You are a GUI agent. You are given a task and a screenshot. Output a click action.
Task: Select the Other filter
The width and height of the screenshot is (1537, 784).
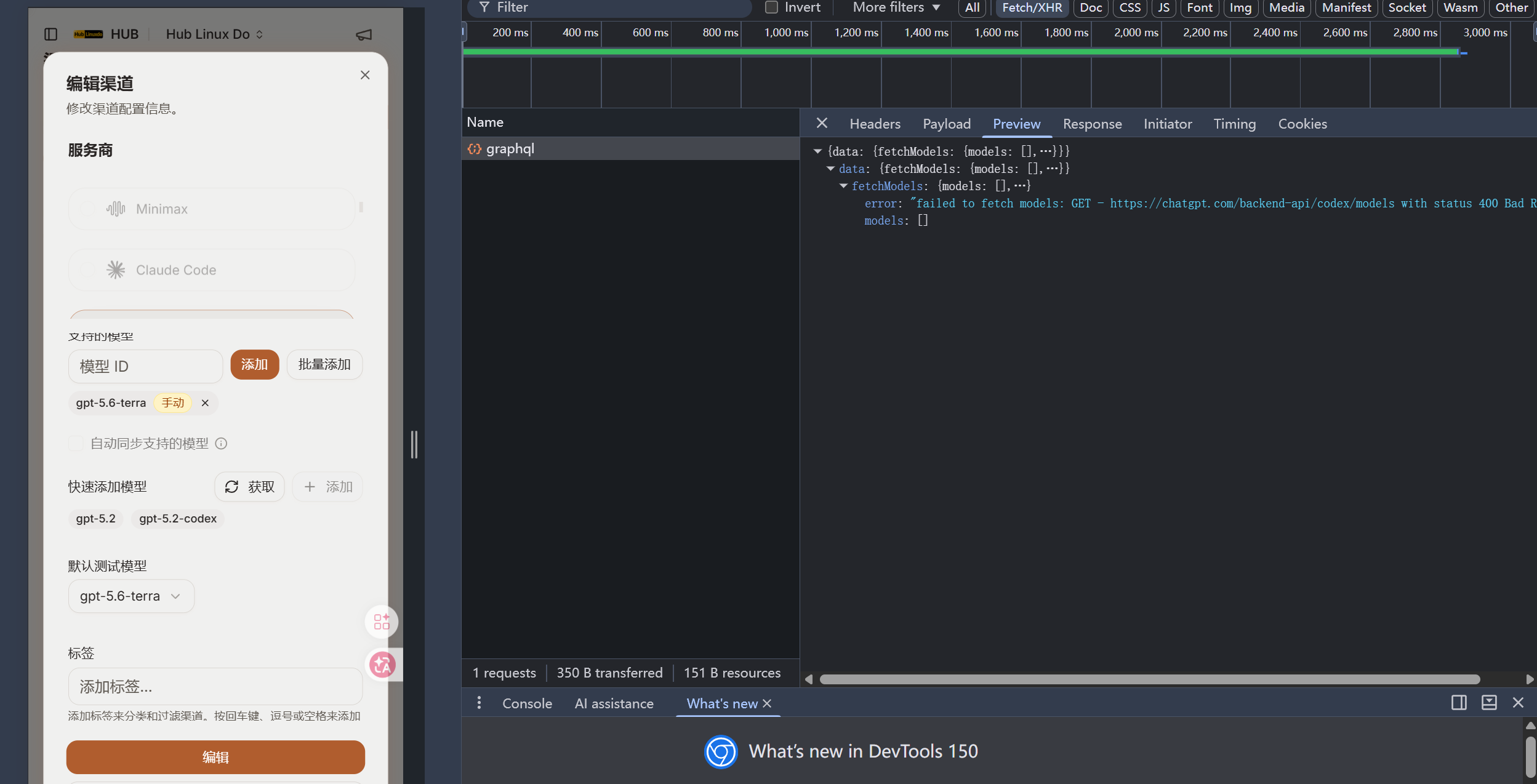1512,7
